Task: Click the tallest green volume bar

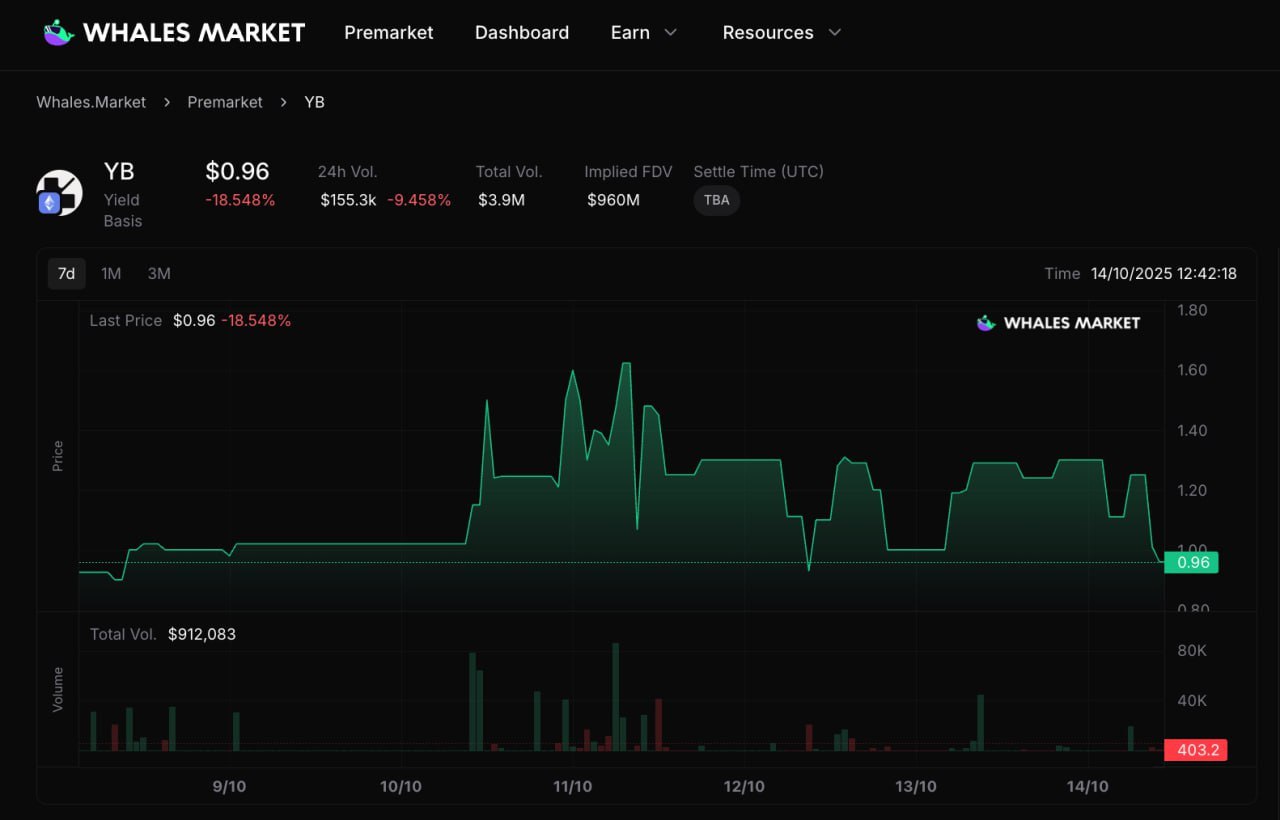Action: (615, 697)
